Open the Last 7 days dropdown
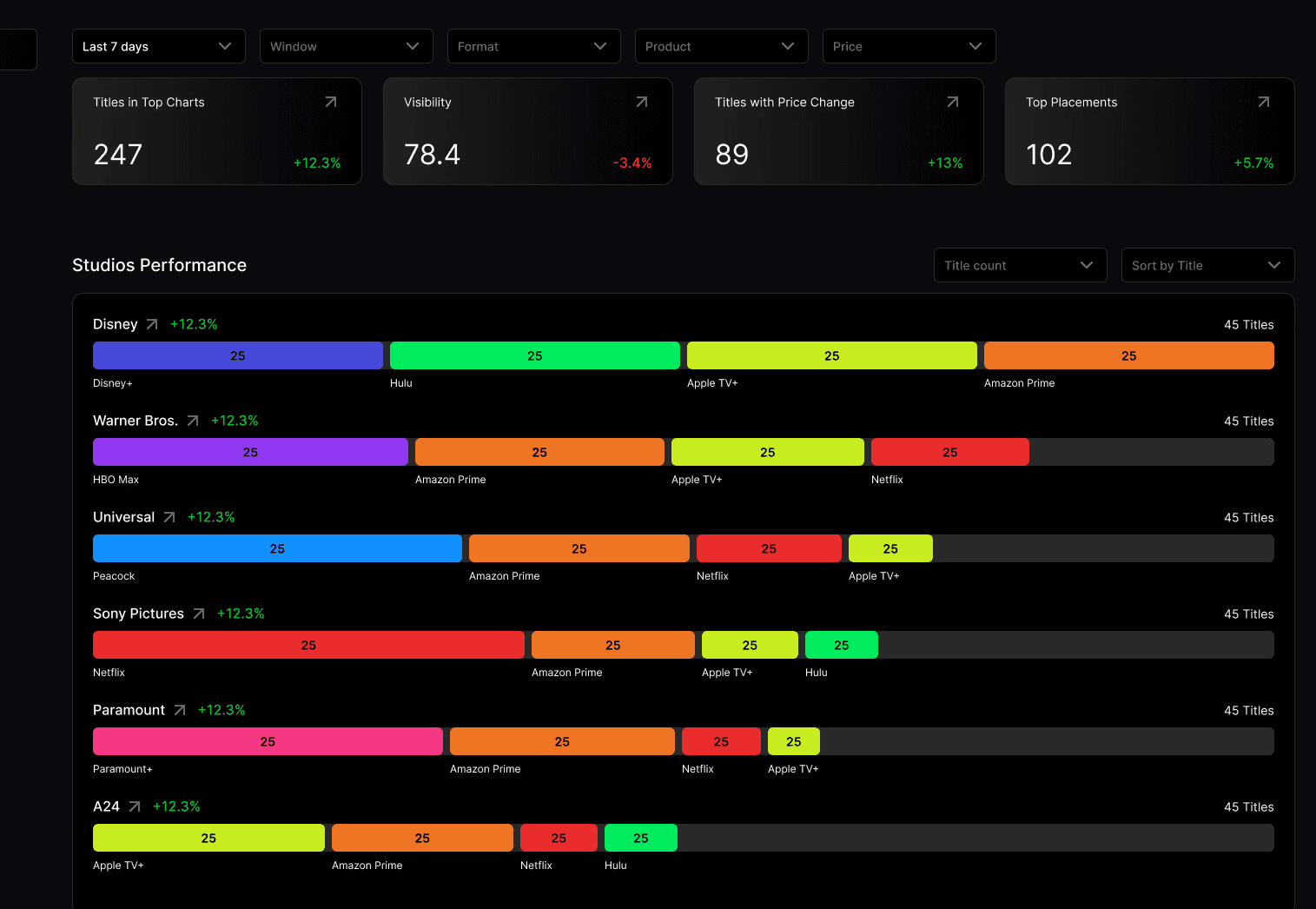 pos(159,46)
